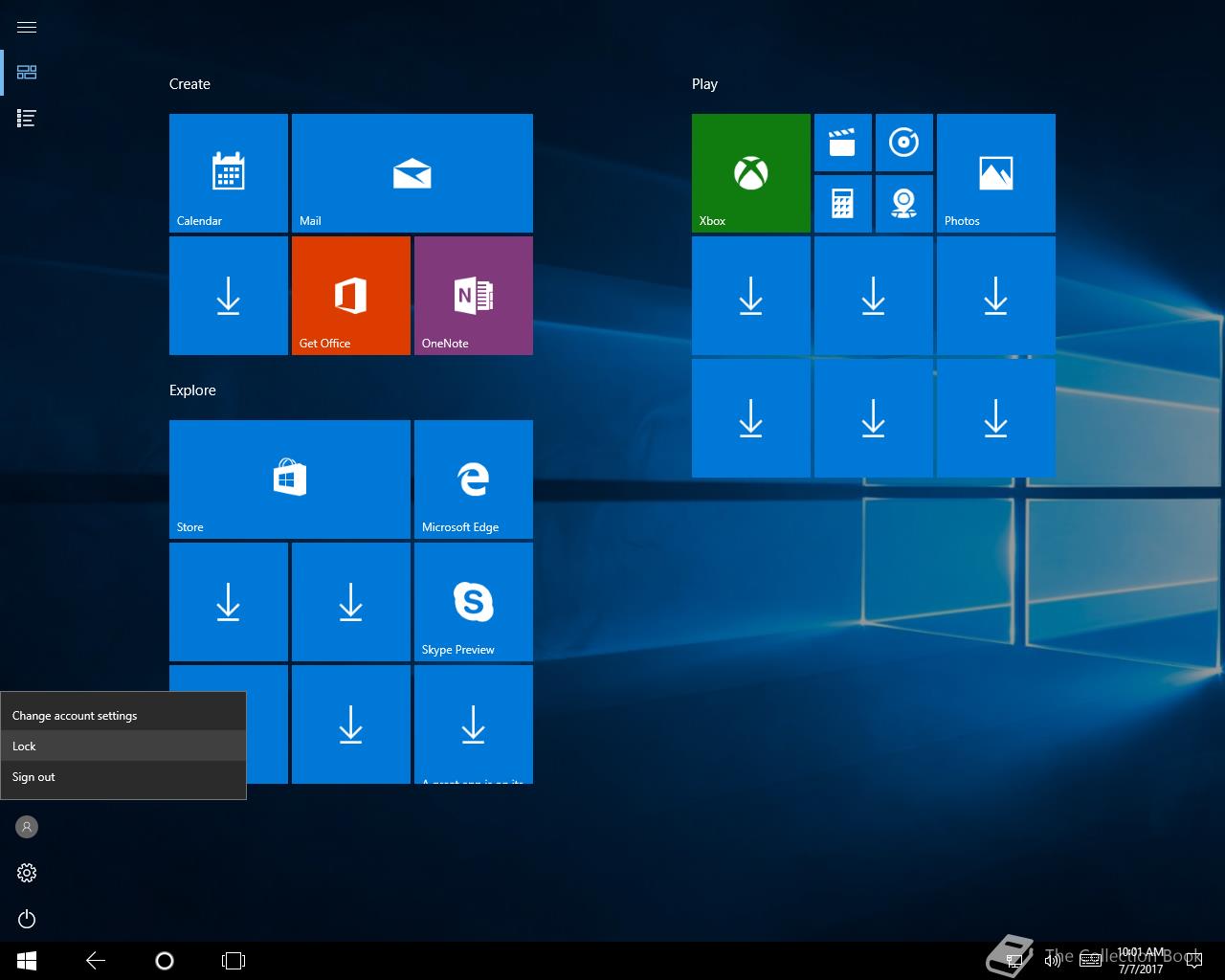Click the Explore group heading

pos(192,390)
